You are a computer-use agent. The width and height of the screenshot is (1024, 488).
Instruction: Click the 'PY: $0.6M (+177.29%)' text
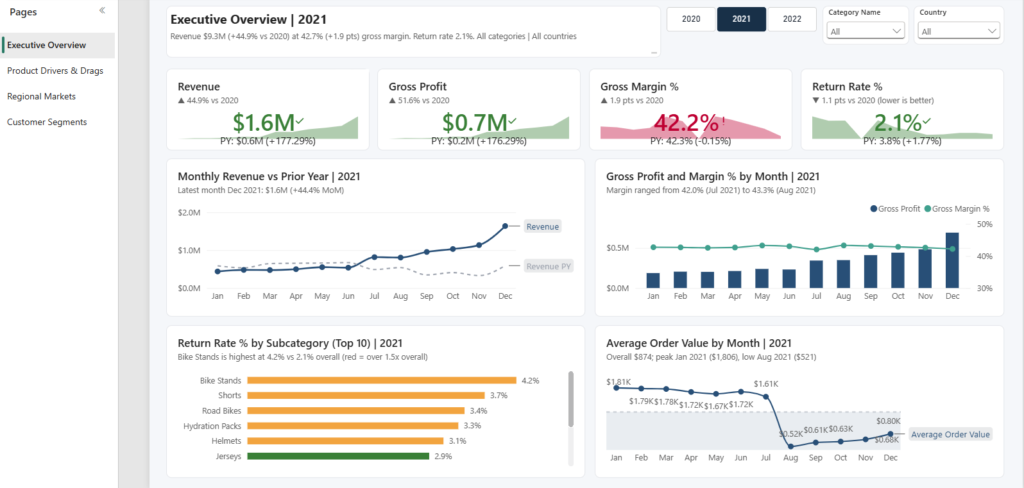[268, 140]
